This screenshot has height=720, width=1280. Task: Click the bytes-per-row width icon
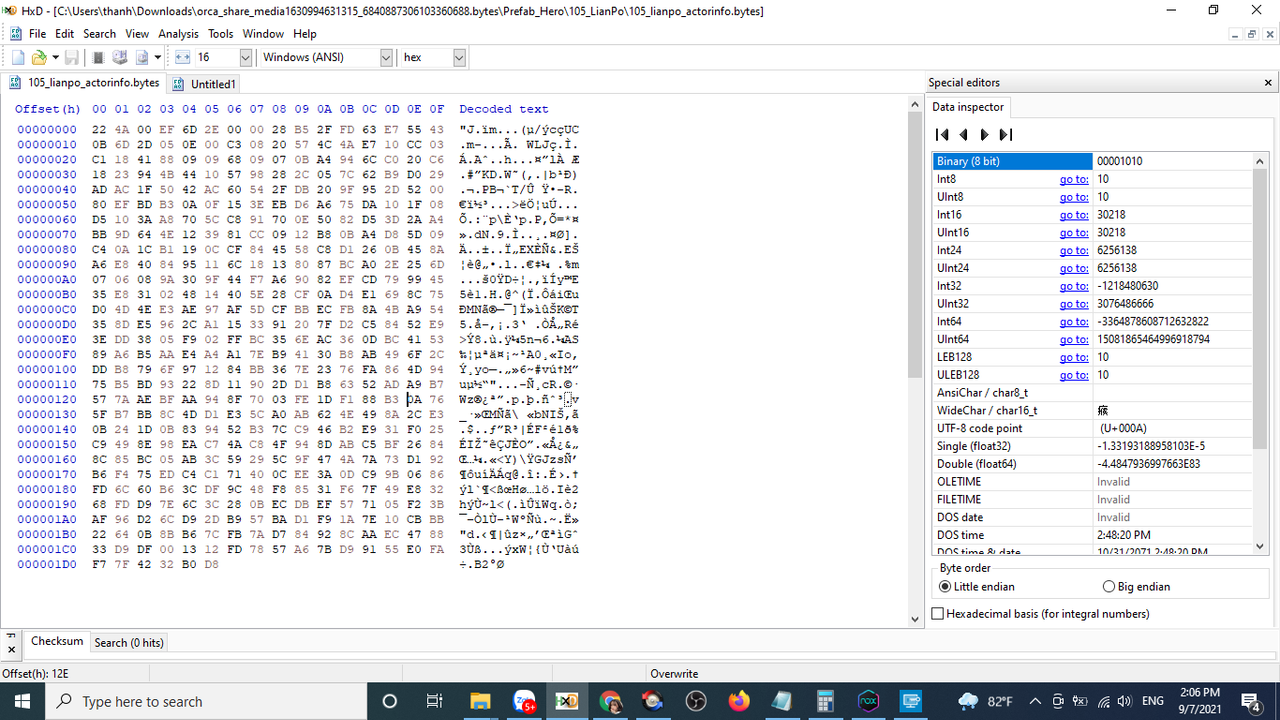point(182,58)
